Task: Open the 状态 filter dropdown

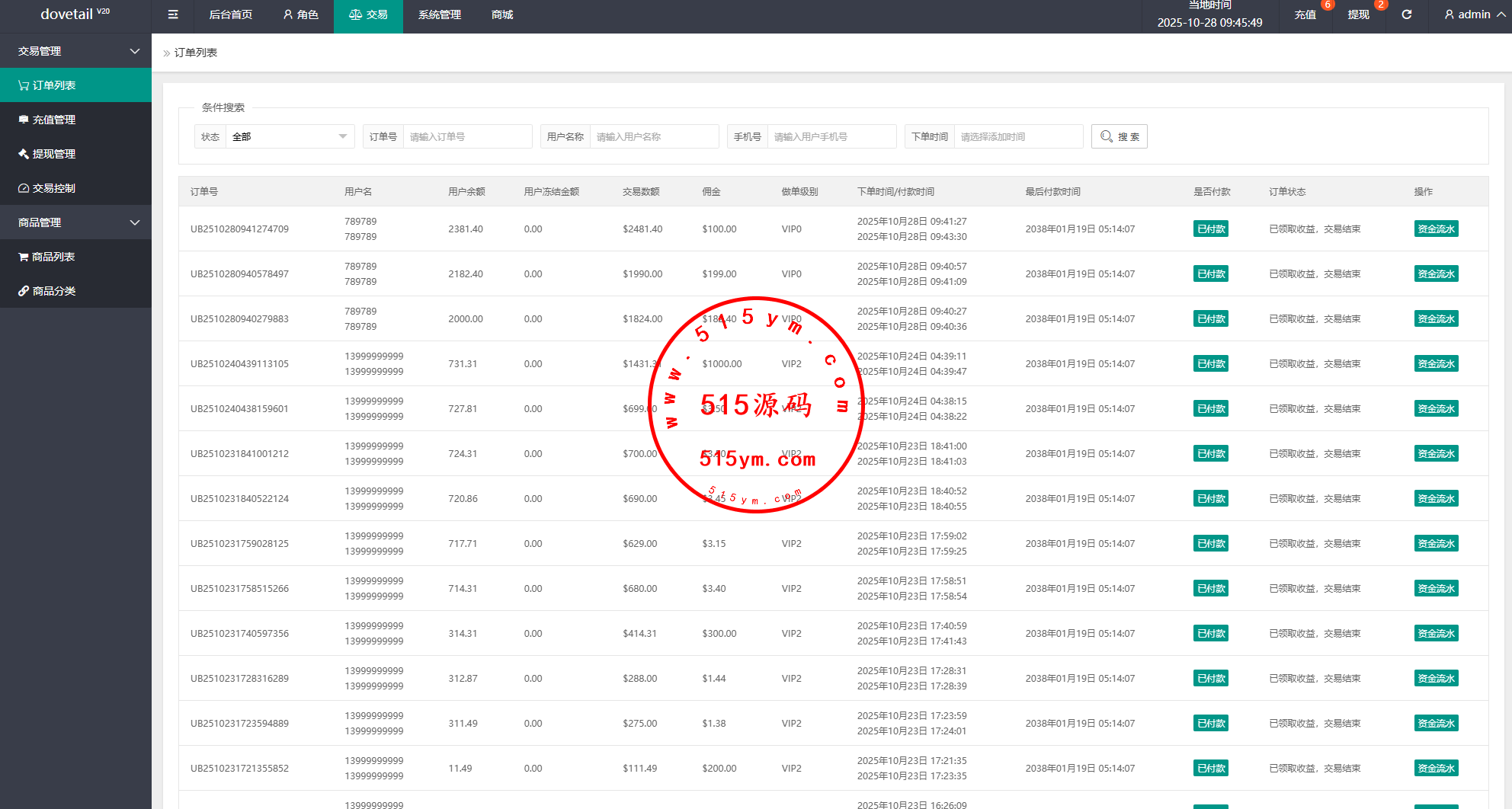Action: point(290,136)
